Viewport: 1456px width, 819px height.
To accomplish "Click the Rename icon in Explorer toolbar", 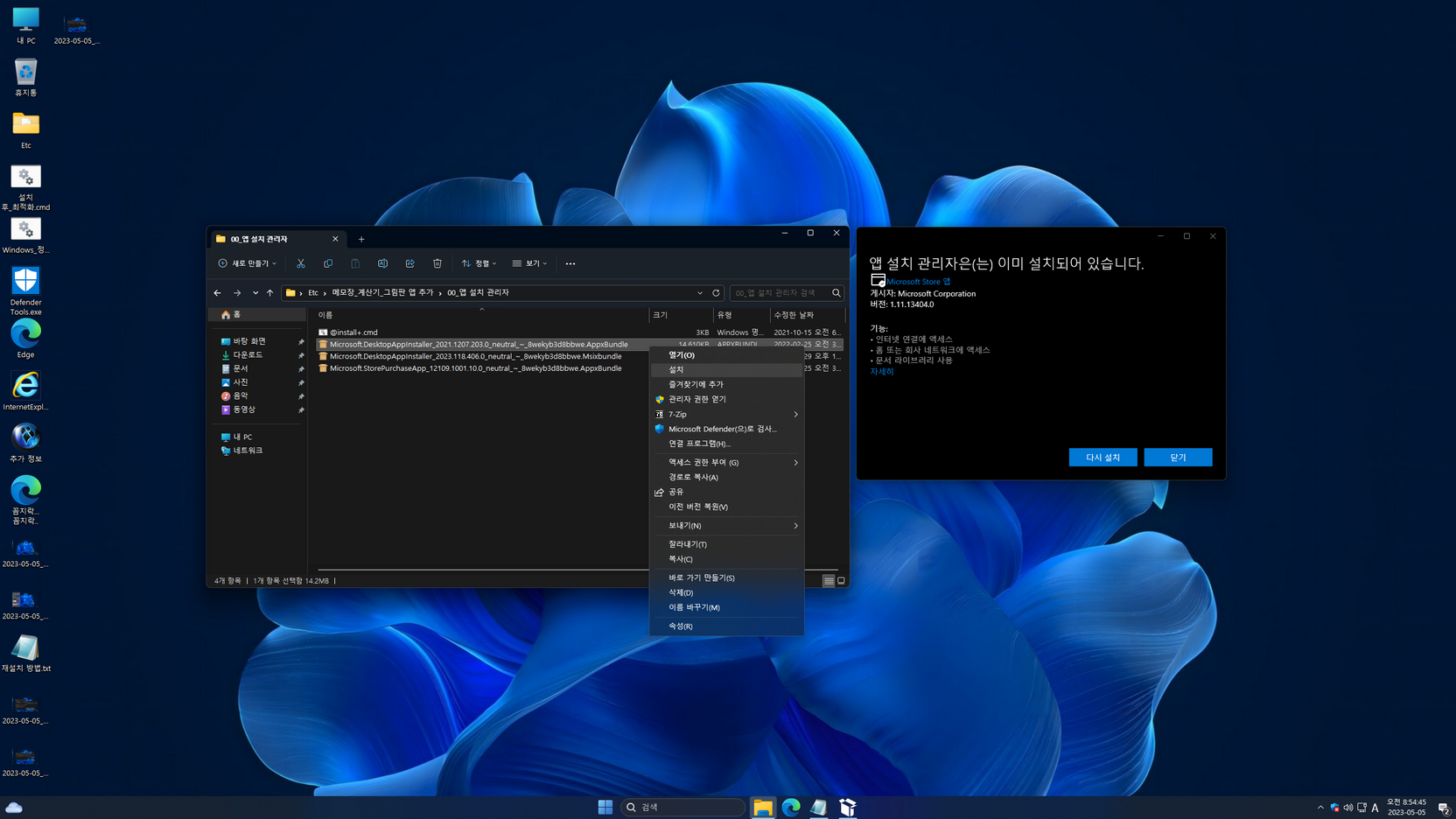I will point(382,263).
